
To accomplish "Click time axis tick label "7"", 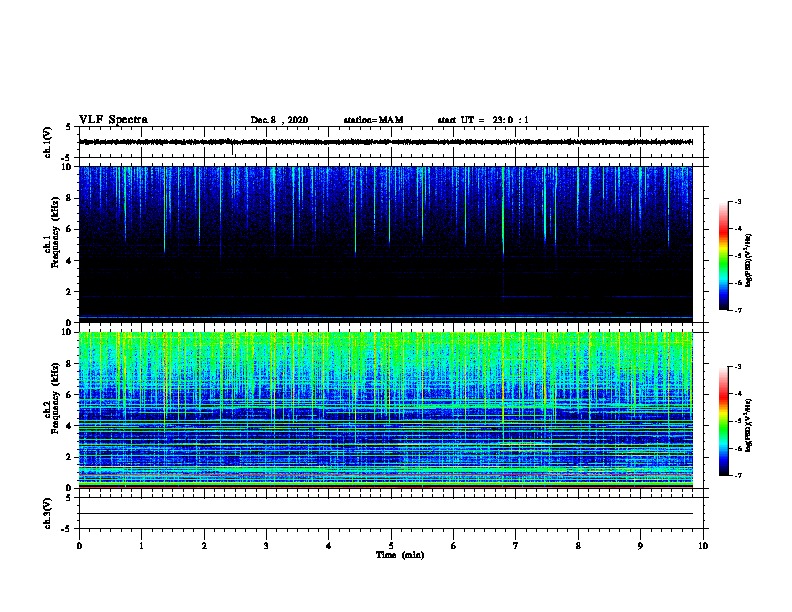I will 516,545.
